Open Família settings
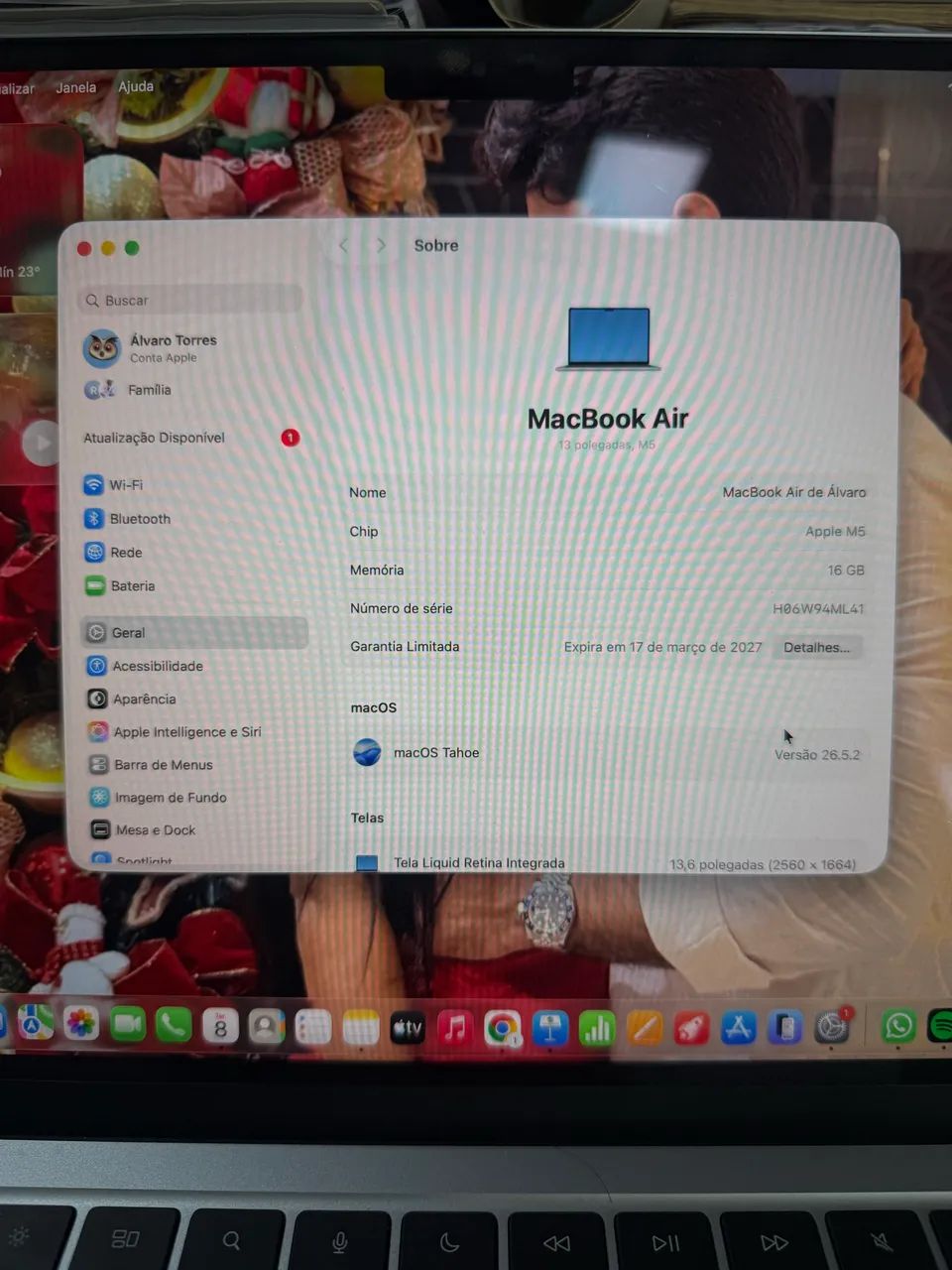Viewport: 952px width, 1270px height. (x=128, y=390)
